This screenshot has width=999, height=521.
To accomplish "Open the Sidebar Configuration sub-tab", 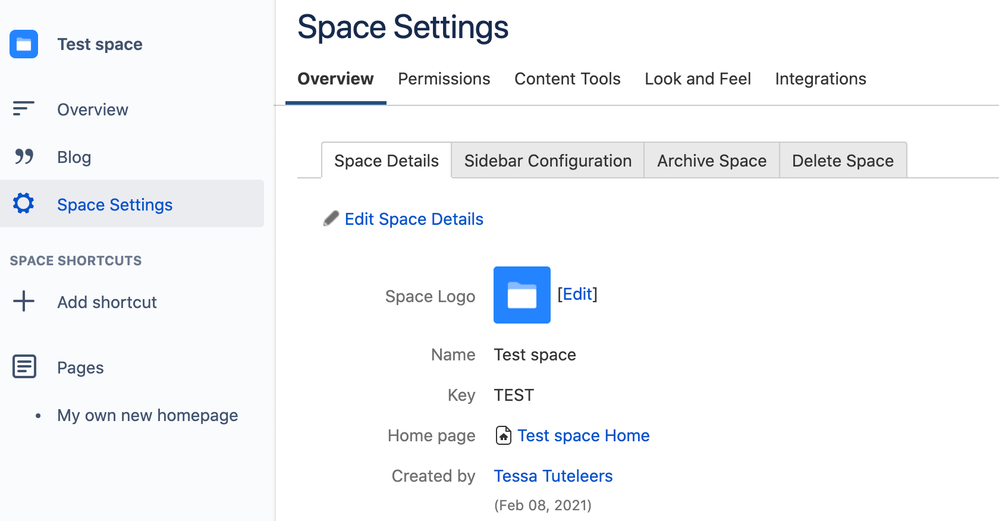I will tap(548, 161).
